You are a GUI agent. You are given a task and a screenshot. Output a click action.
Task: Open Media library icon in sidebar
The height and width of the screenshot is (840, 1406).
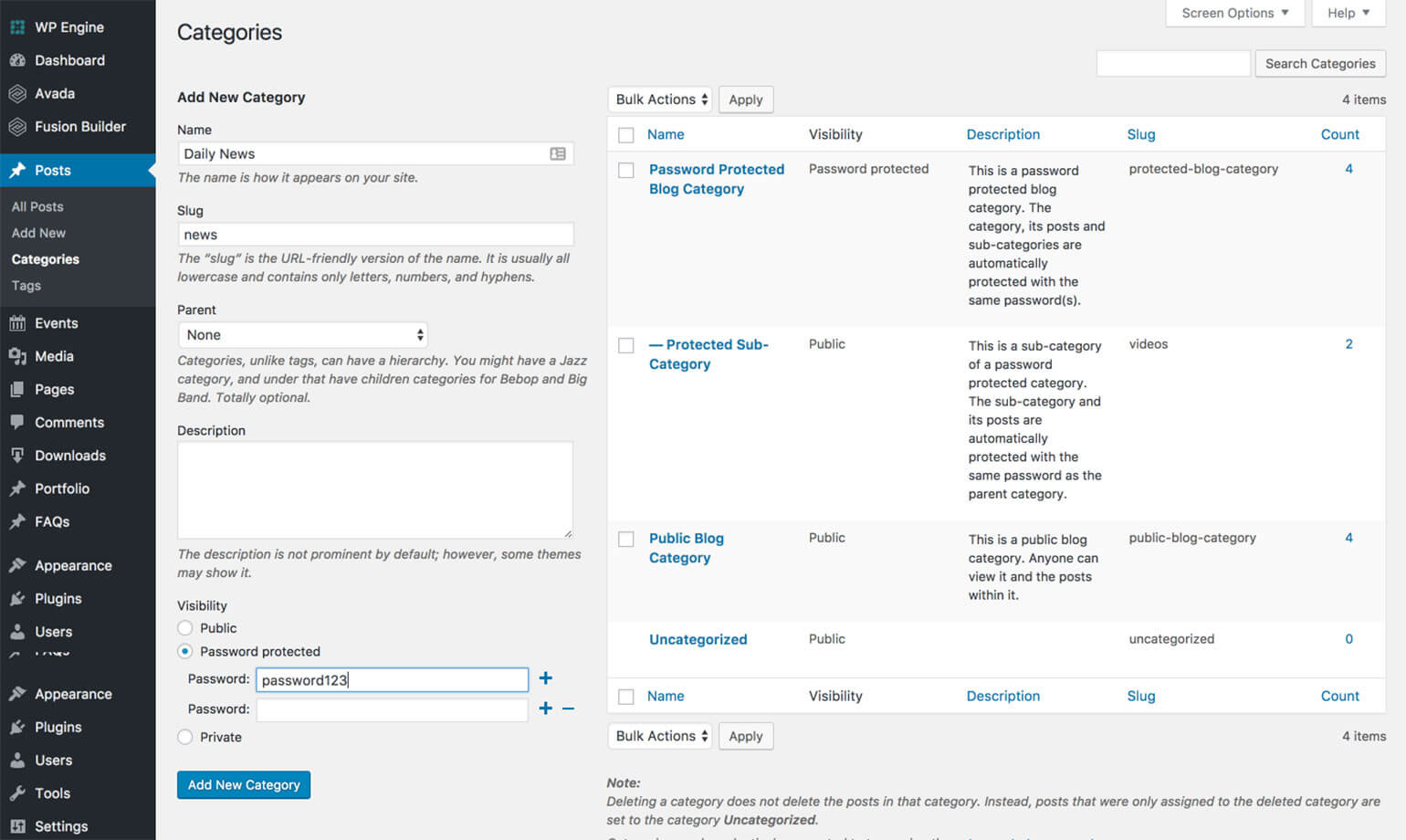(x=17, y=356)
